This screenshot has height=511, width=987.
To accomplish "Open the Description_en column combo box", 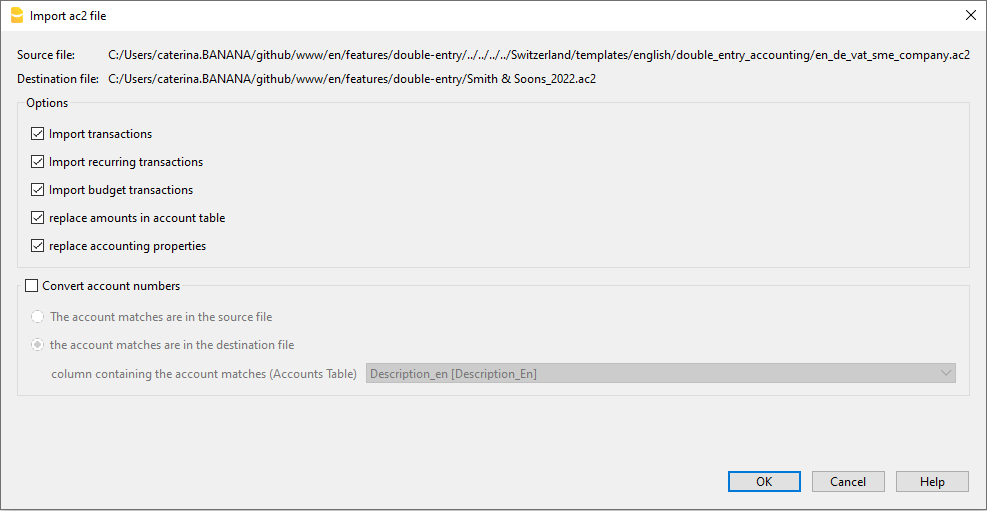I will coord(650,373).
